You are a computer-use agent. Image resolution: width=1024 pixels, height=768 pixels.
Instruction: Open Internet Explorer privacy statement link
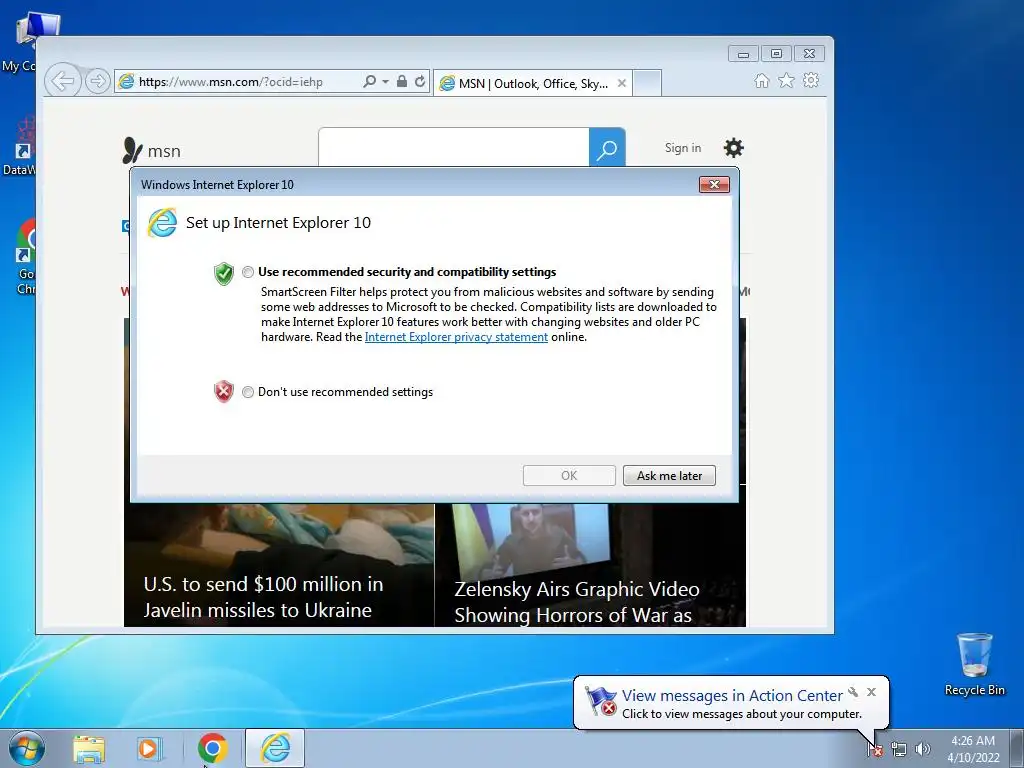click(x=456, y=337)
